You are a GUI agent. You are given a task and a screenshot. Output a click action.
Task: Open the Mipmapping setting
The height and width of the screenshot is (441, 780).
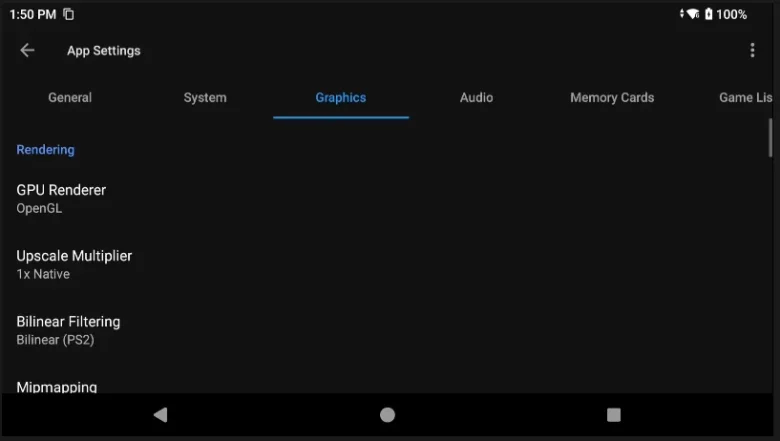(x=57, y=386)
